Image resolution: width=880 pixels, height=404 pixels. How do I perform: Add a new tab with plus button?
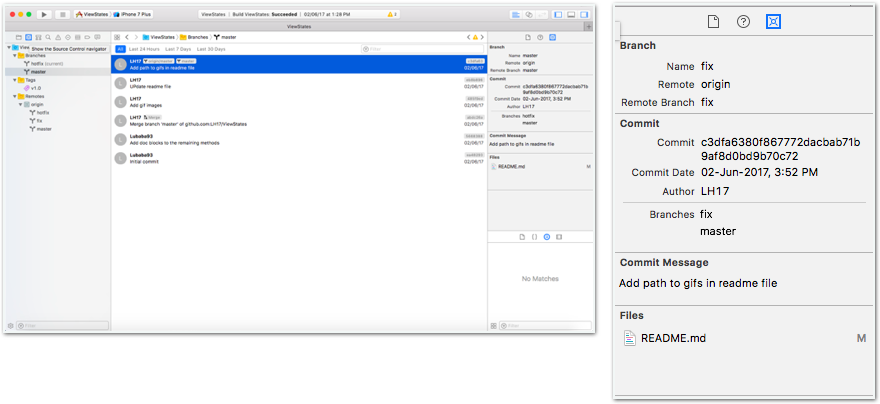588,26
